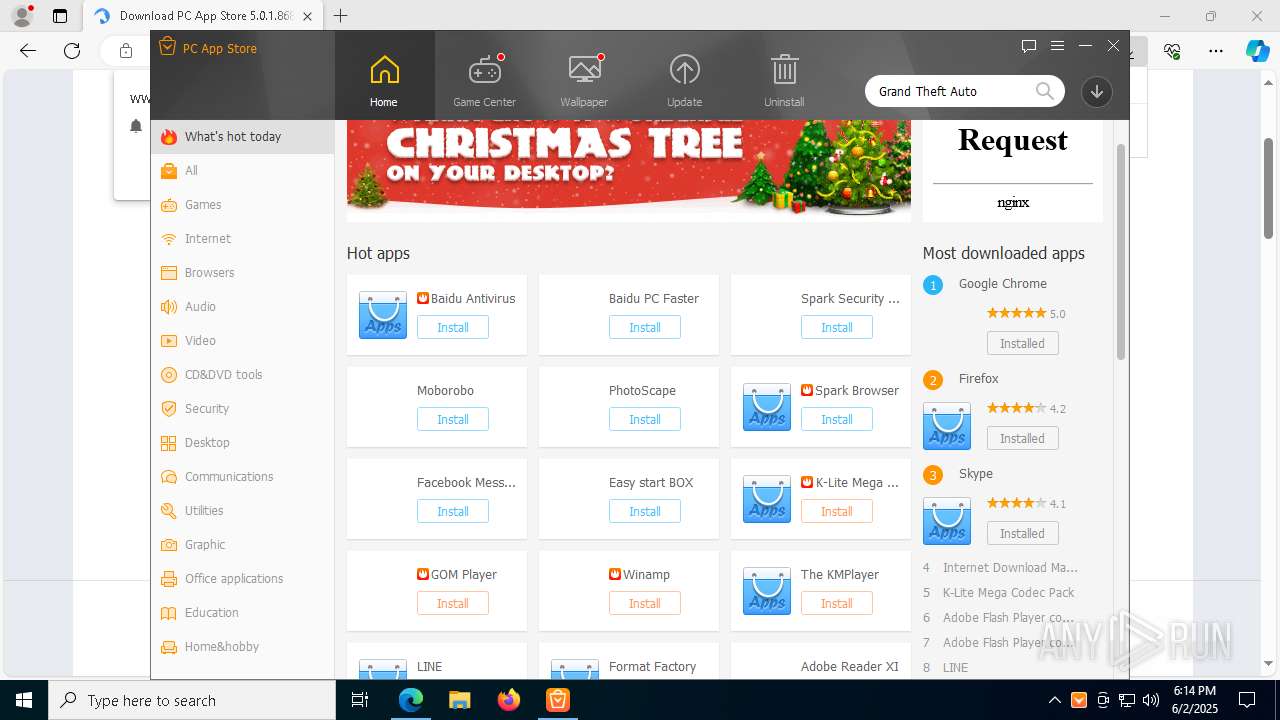Screen dimensions: 1280x720
Task: Open a new Edge browser tab
Action: [341, 16]
